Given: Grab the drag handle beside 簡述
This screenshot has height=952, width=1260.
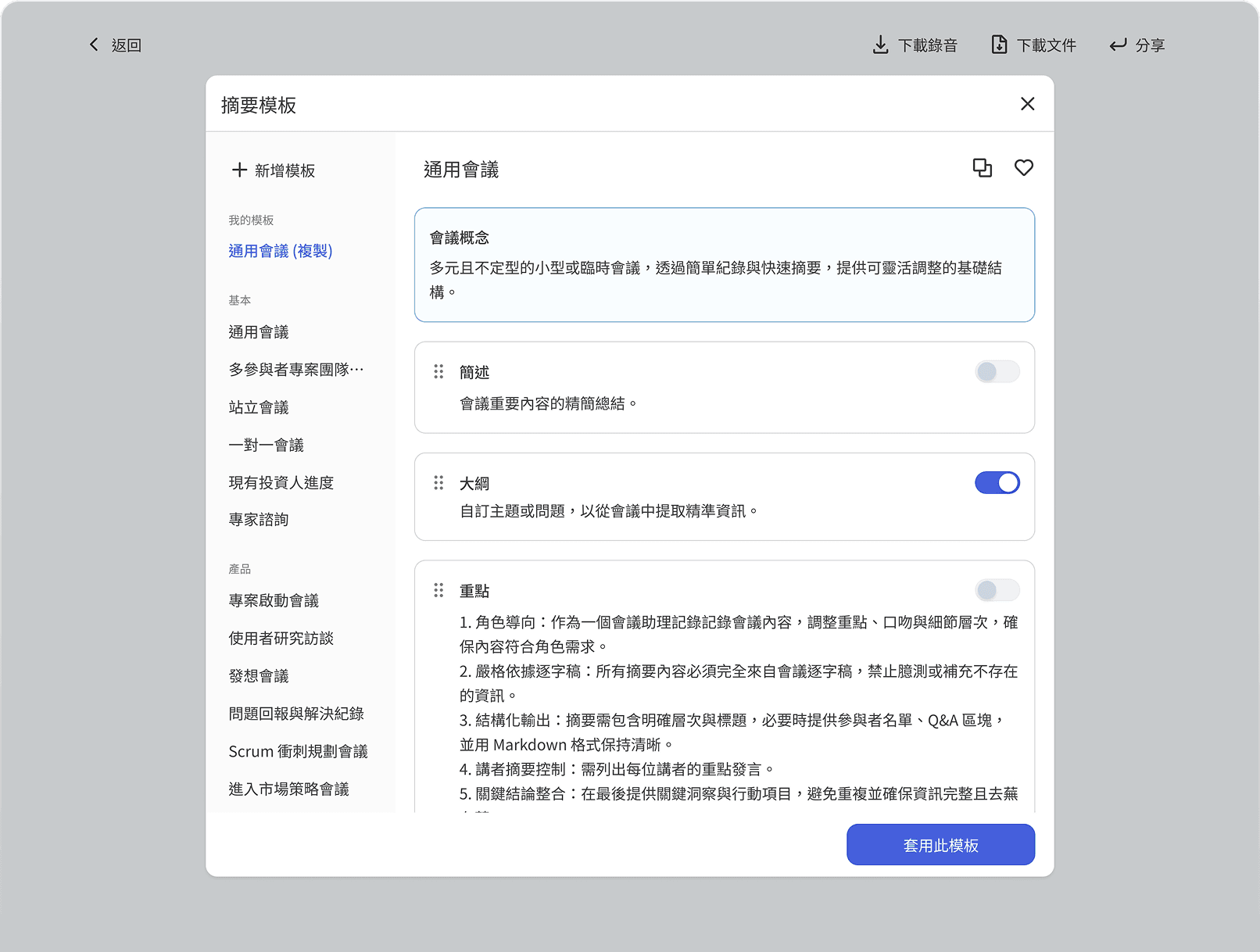Looking at the screenshot, I should (438, 371).
